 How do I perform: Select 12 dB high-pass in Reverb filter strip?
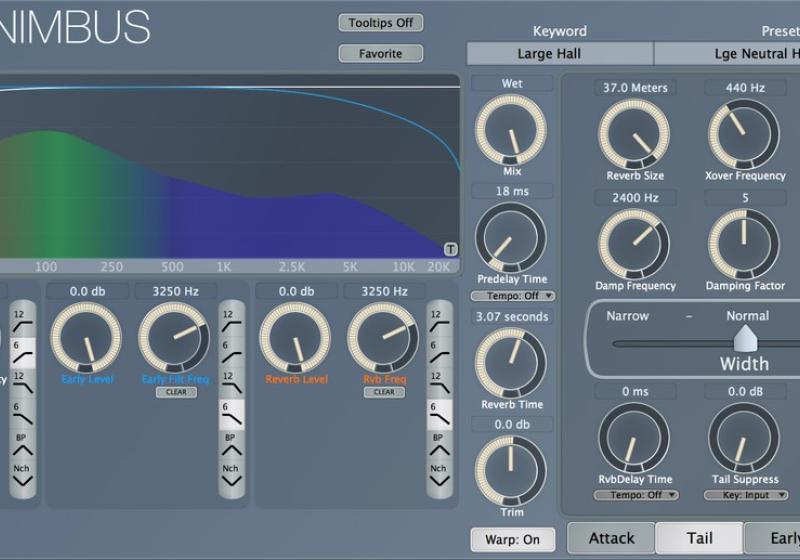point(438,323)
